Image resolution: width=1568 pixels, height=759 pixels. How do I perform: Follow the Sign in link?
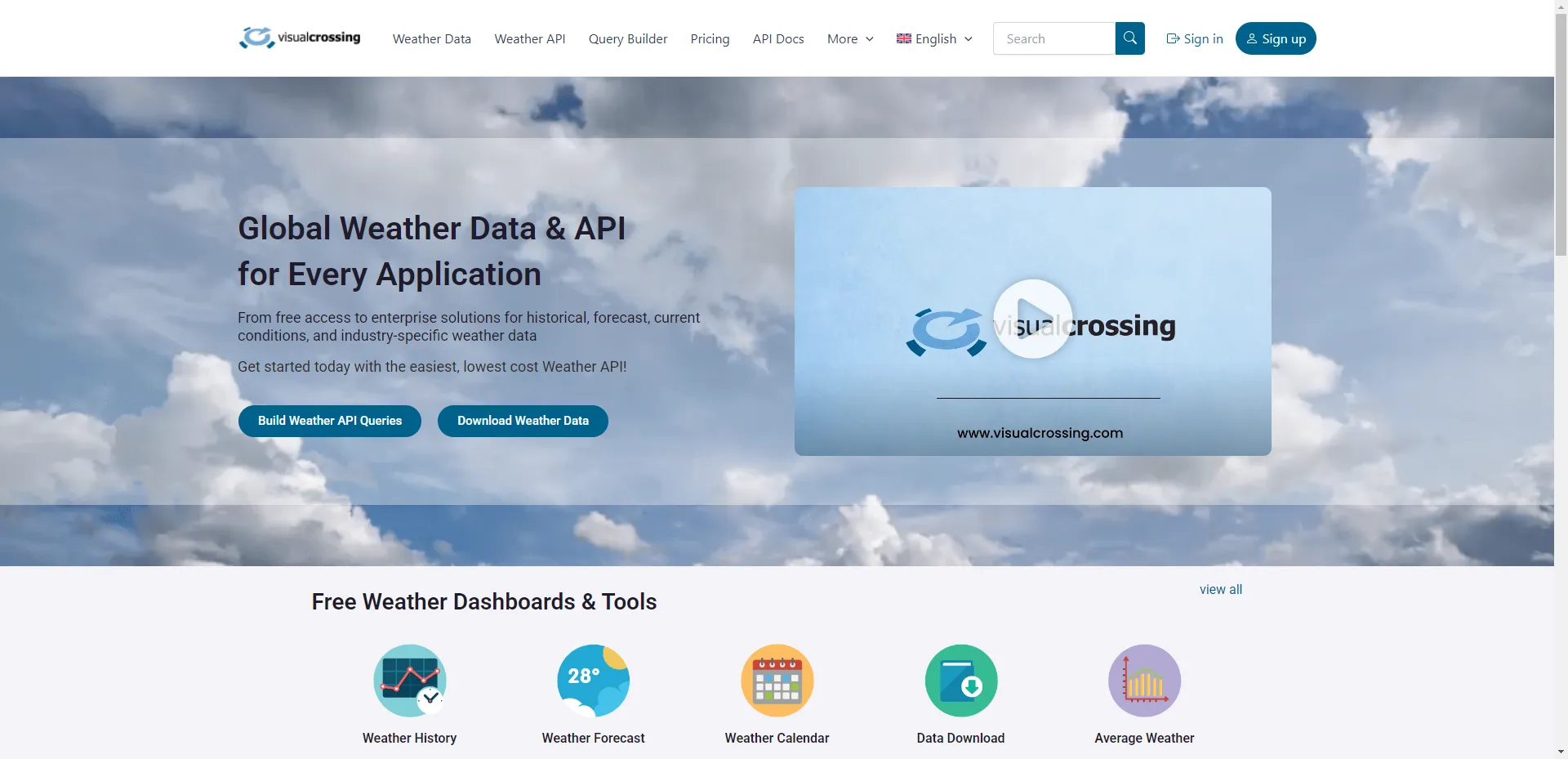pyautogui.click(x=1194, y=38)
